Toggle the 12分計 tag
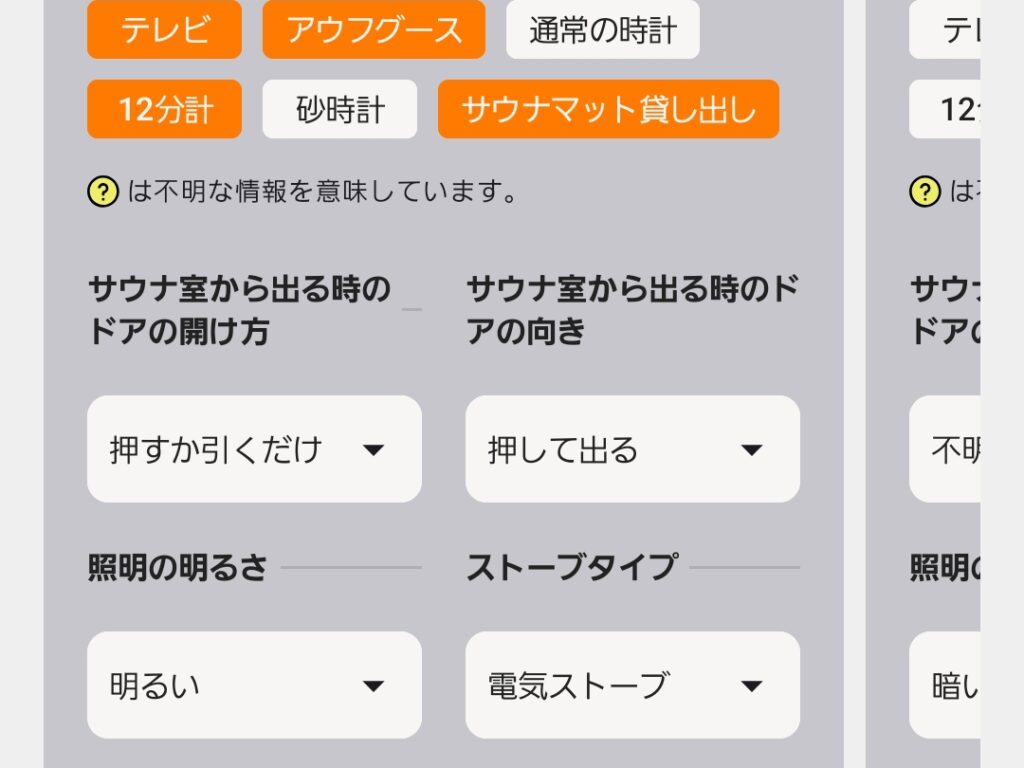 pos(163,109)
